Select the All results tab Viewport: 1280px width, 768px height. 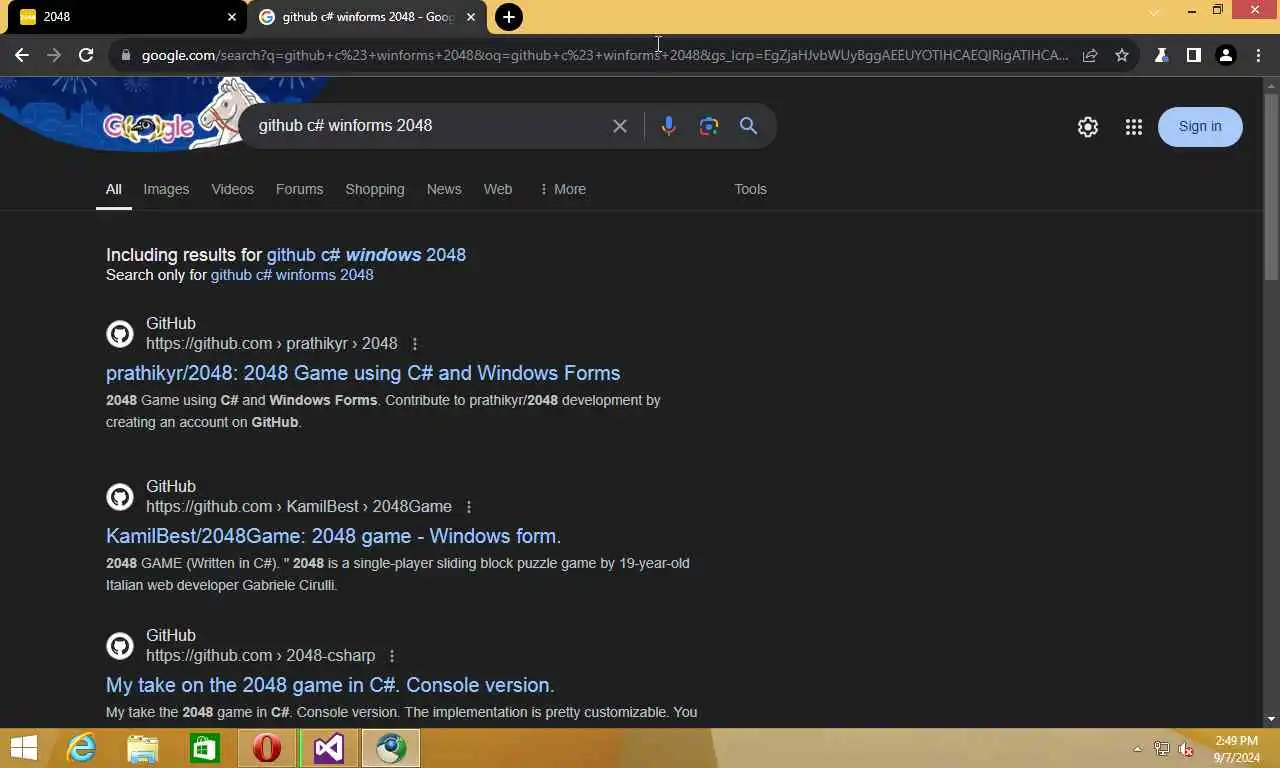pos(114,189)
